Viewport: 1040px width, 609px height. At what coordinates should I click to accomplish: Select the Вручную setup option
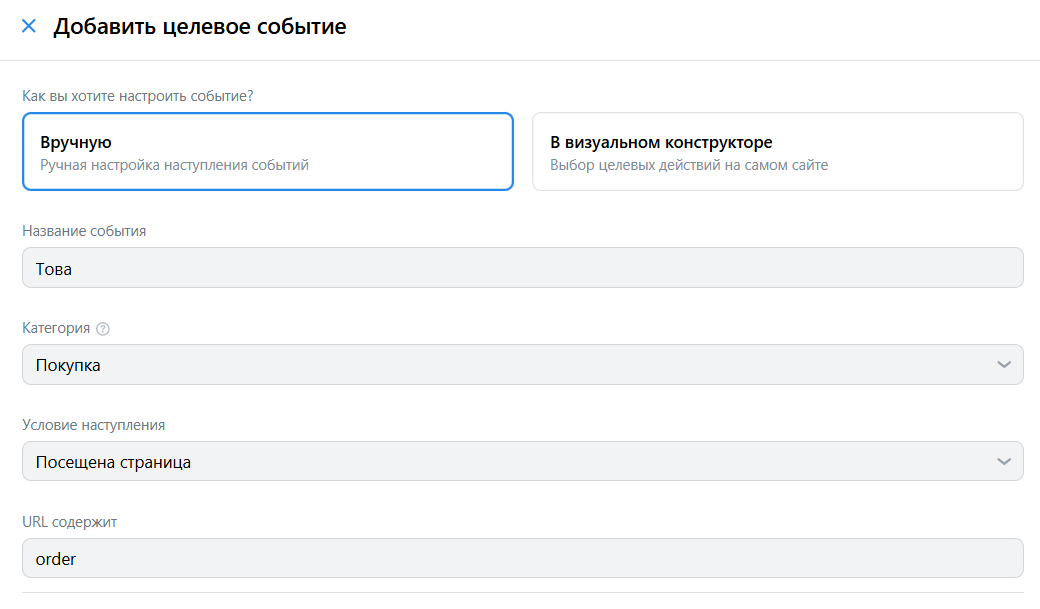[267, 151]
